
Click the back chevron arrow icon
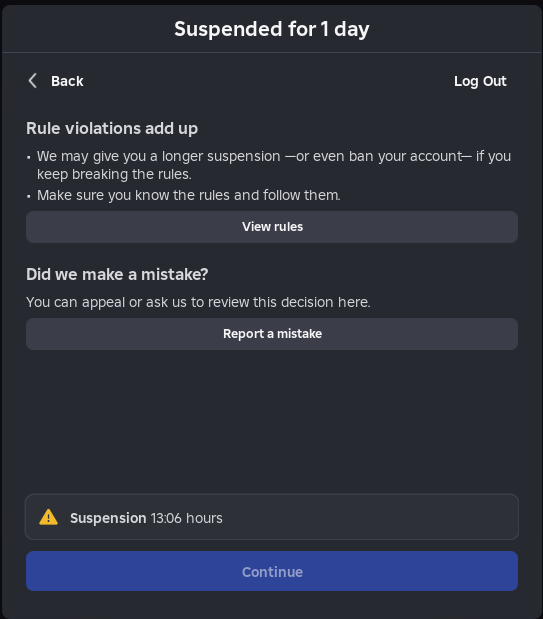click(33, 81)
